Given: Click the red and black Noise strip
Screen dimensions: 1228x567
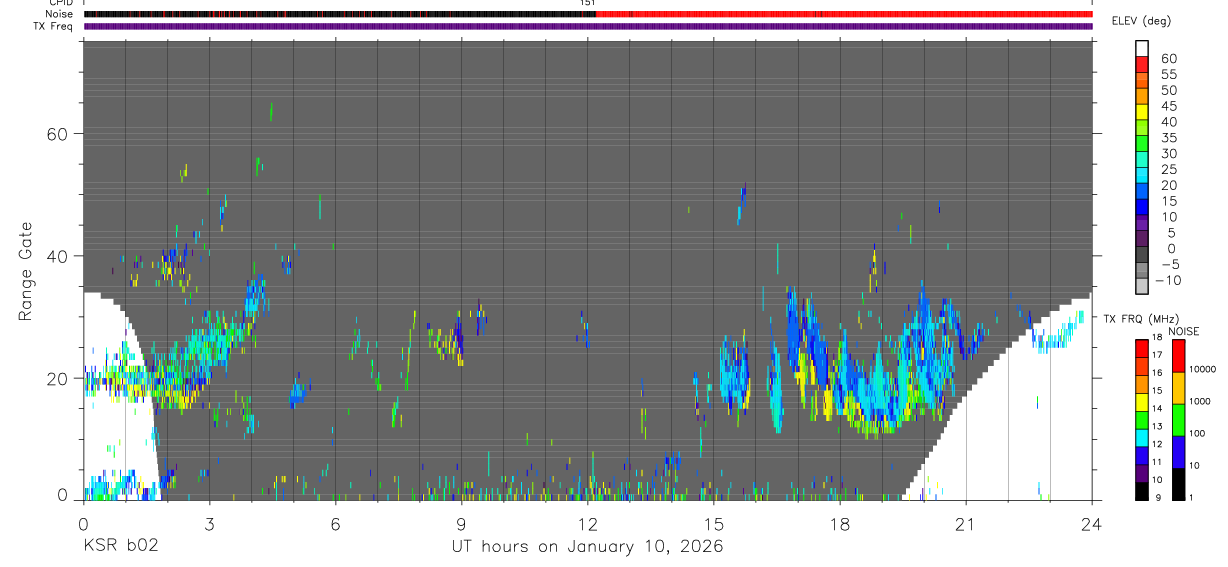Looking at the screenshot, I should [x=588, y=14].
